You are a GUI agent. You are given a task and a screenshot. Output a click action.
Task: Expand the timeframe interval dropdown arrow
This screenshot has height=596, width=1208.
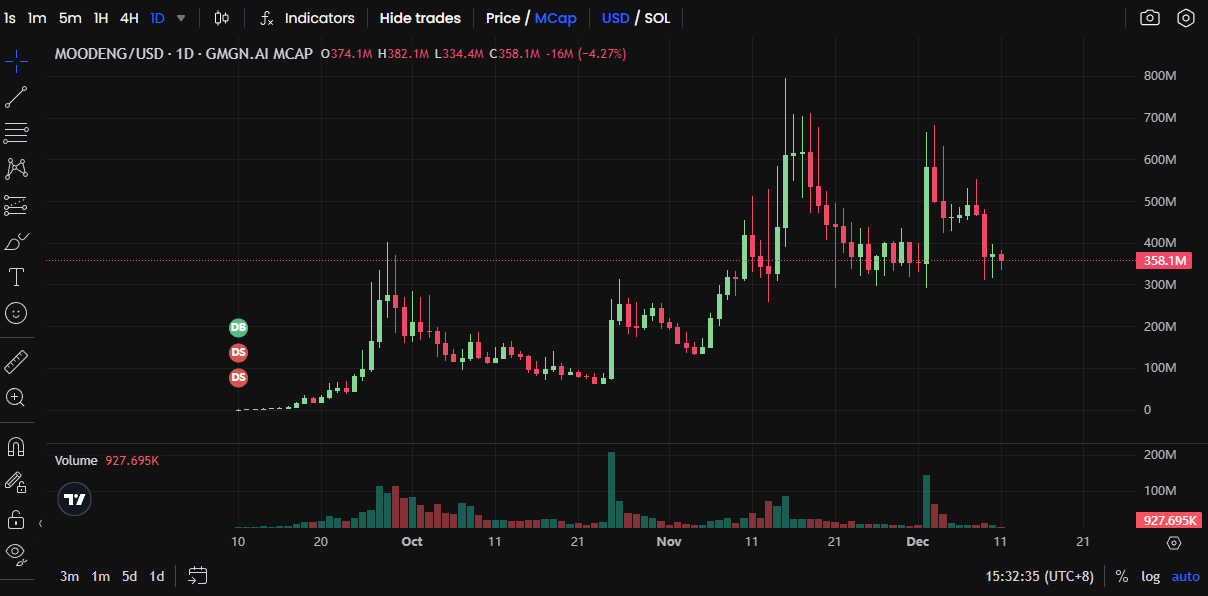[x=181, y=18]
